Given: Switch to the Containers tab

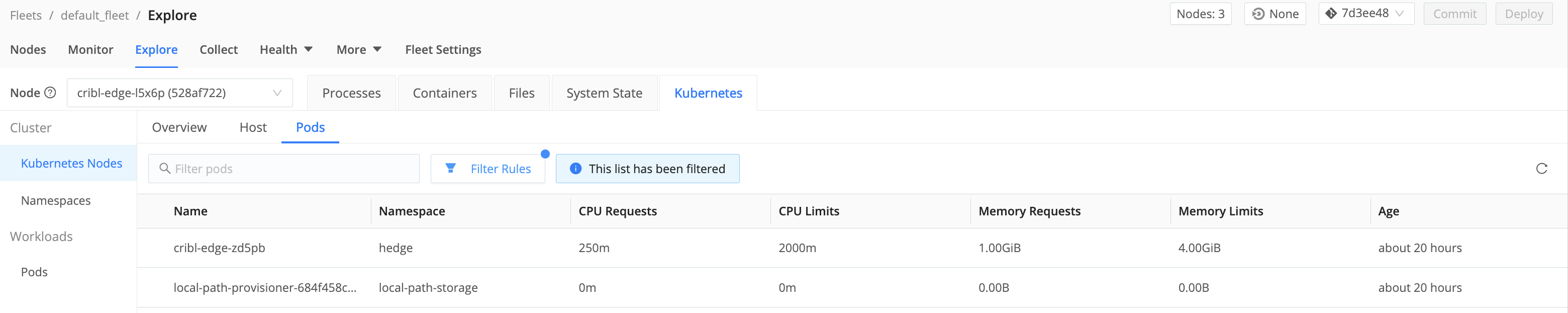Looking at the screenshot, I should point(444,93).
